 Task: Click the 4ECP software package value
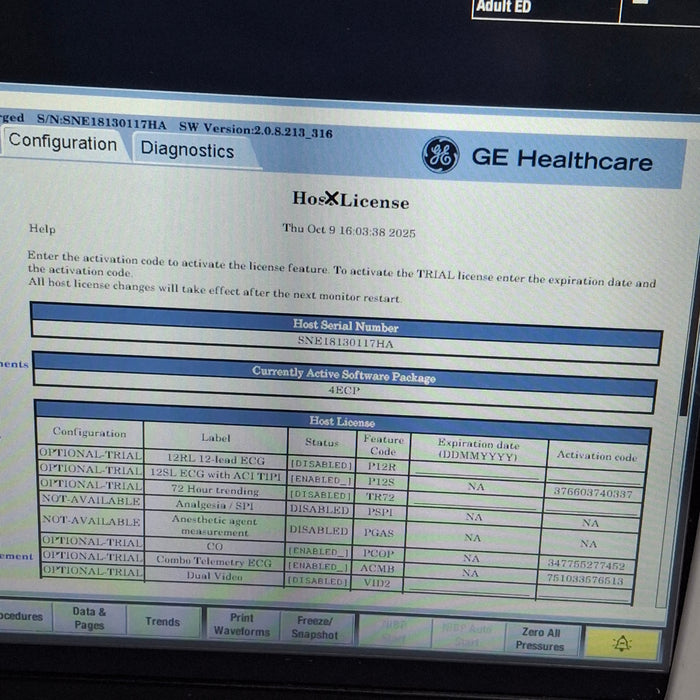344,390
